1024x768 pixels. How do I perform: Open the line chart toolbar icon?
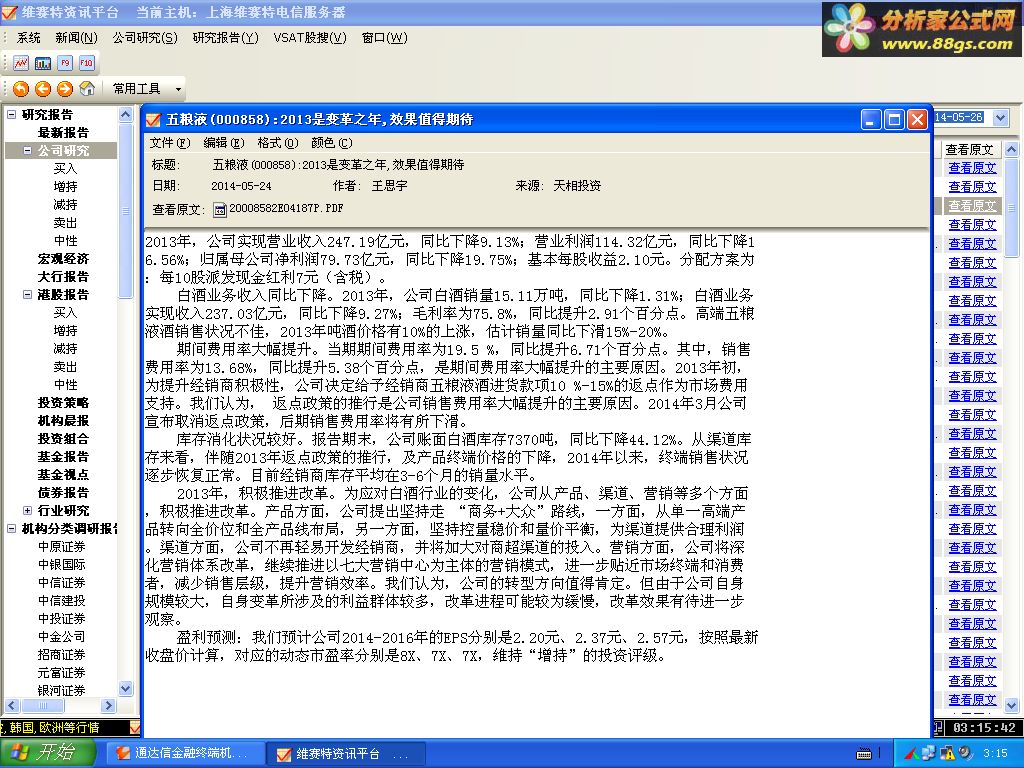(x=21, y=63)
